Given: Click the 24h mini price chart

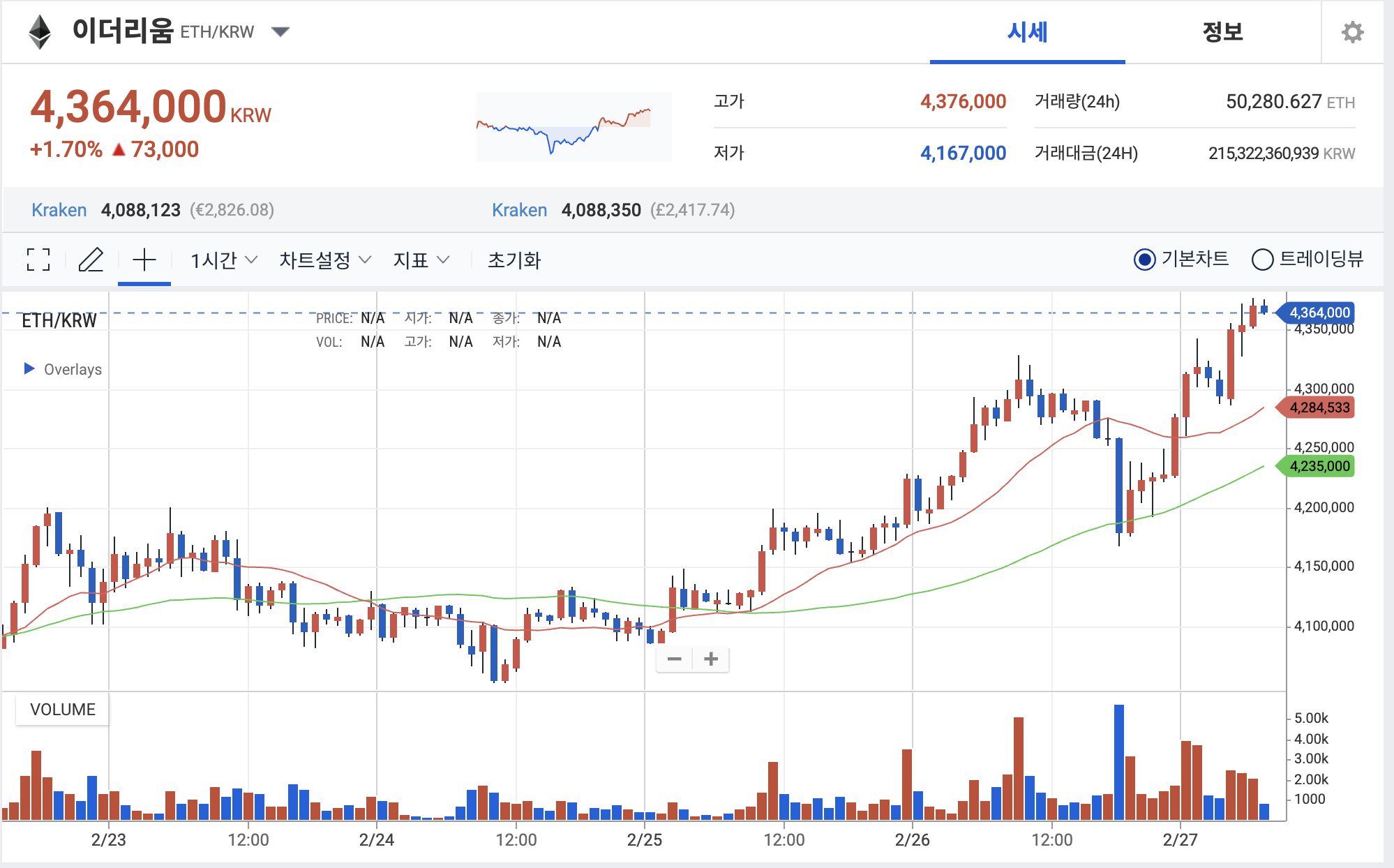Looking at the screenshot, I should [x=574, y=127].
